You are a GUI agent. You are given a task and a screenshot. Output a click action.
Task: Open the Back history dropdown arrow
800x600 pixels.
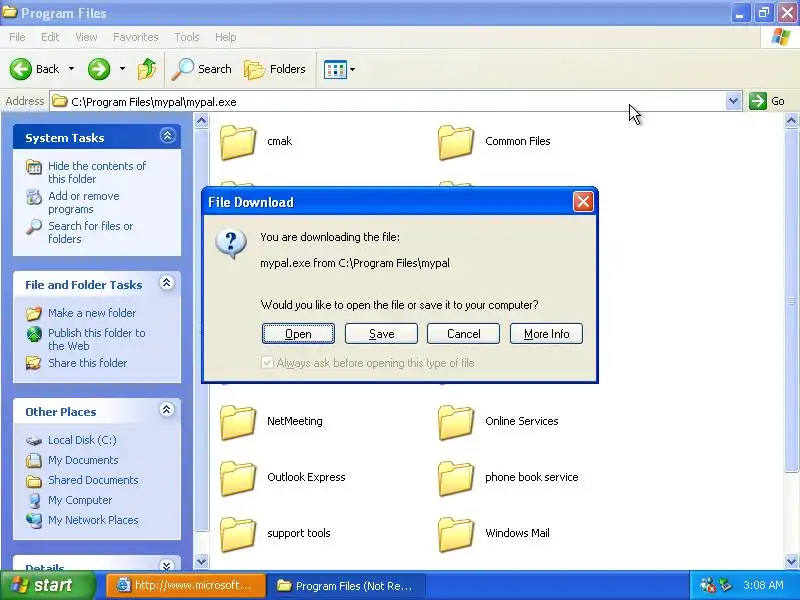click(71, 69)
